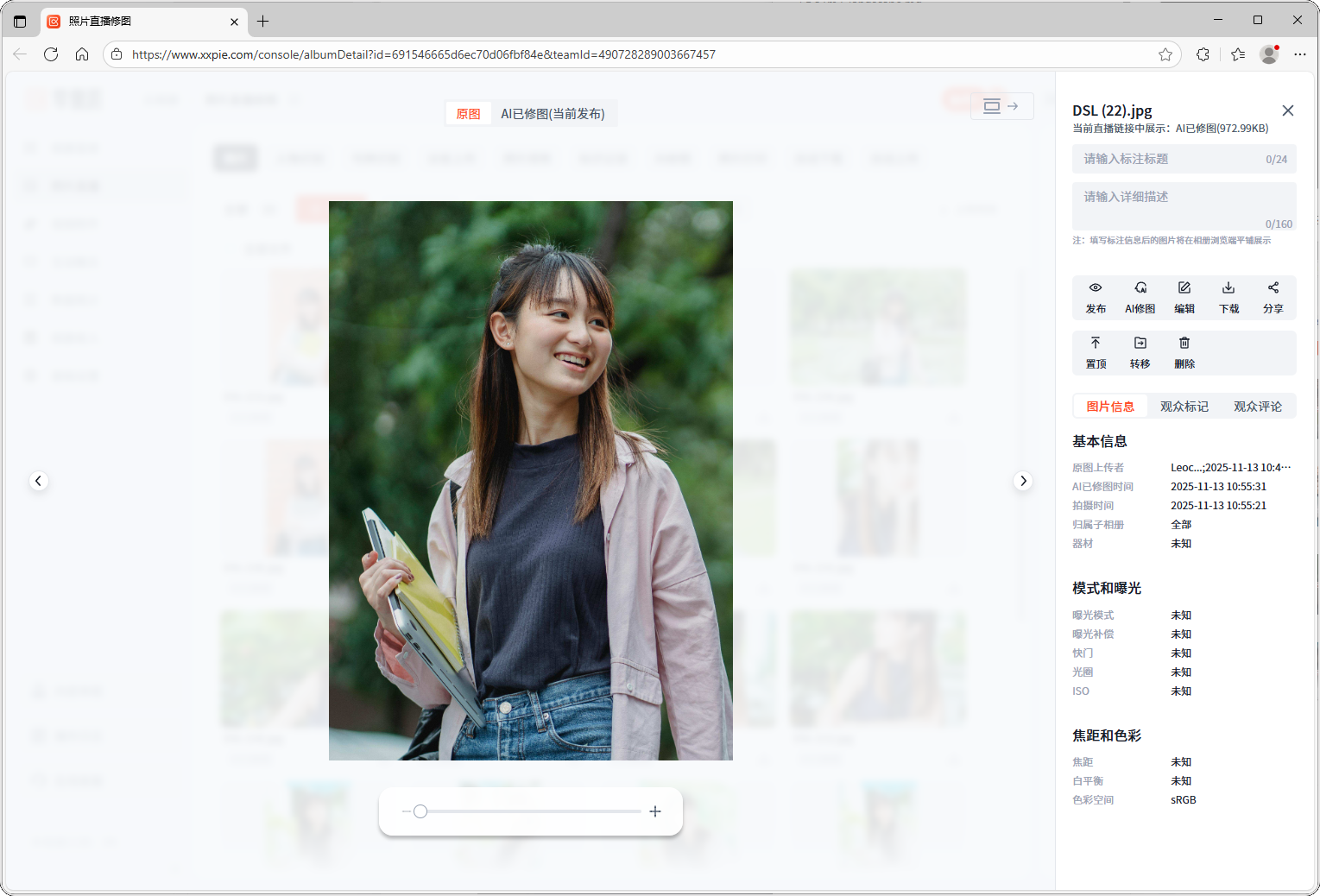Zoom in with the plus button
Screen dimensions: 1320x896
coord(655,811)
